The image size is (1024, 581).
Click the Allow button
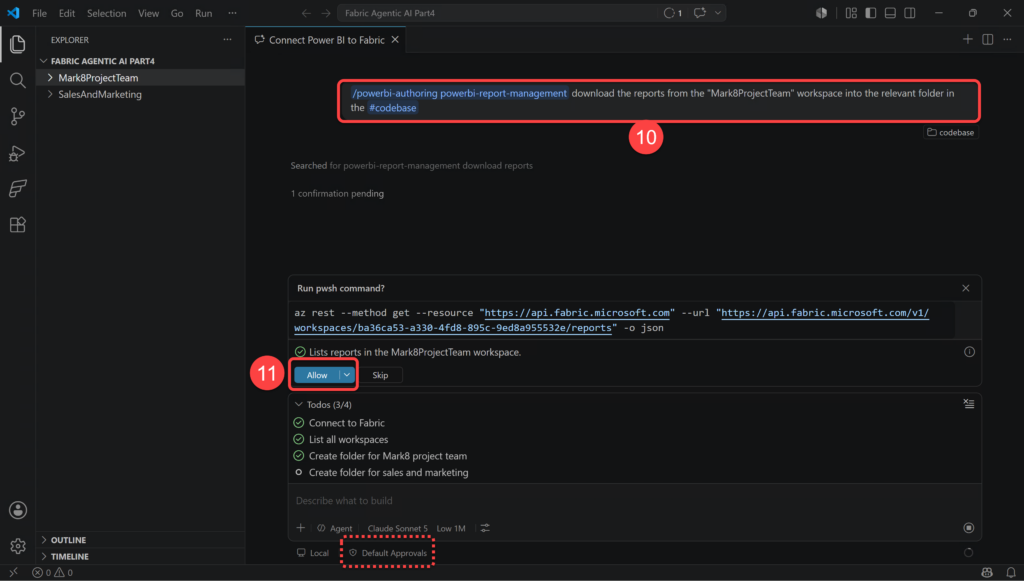(x=317, y=375)
